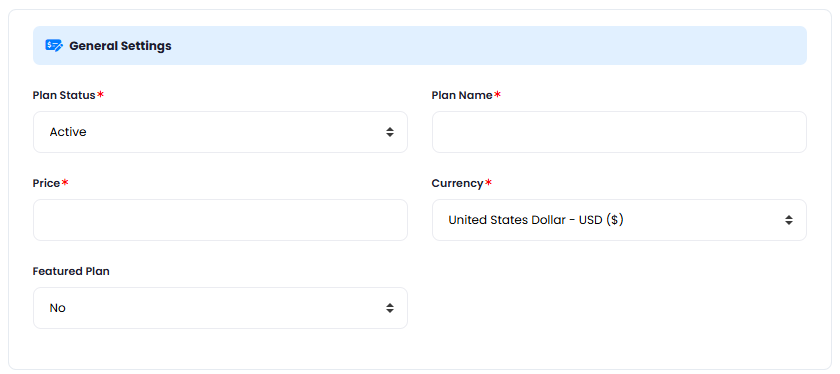Viewport: 840px width, 374px height.
Task: Click the Featured Plan dropdown arrow icon
Action: click(x=390, y=308)
